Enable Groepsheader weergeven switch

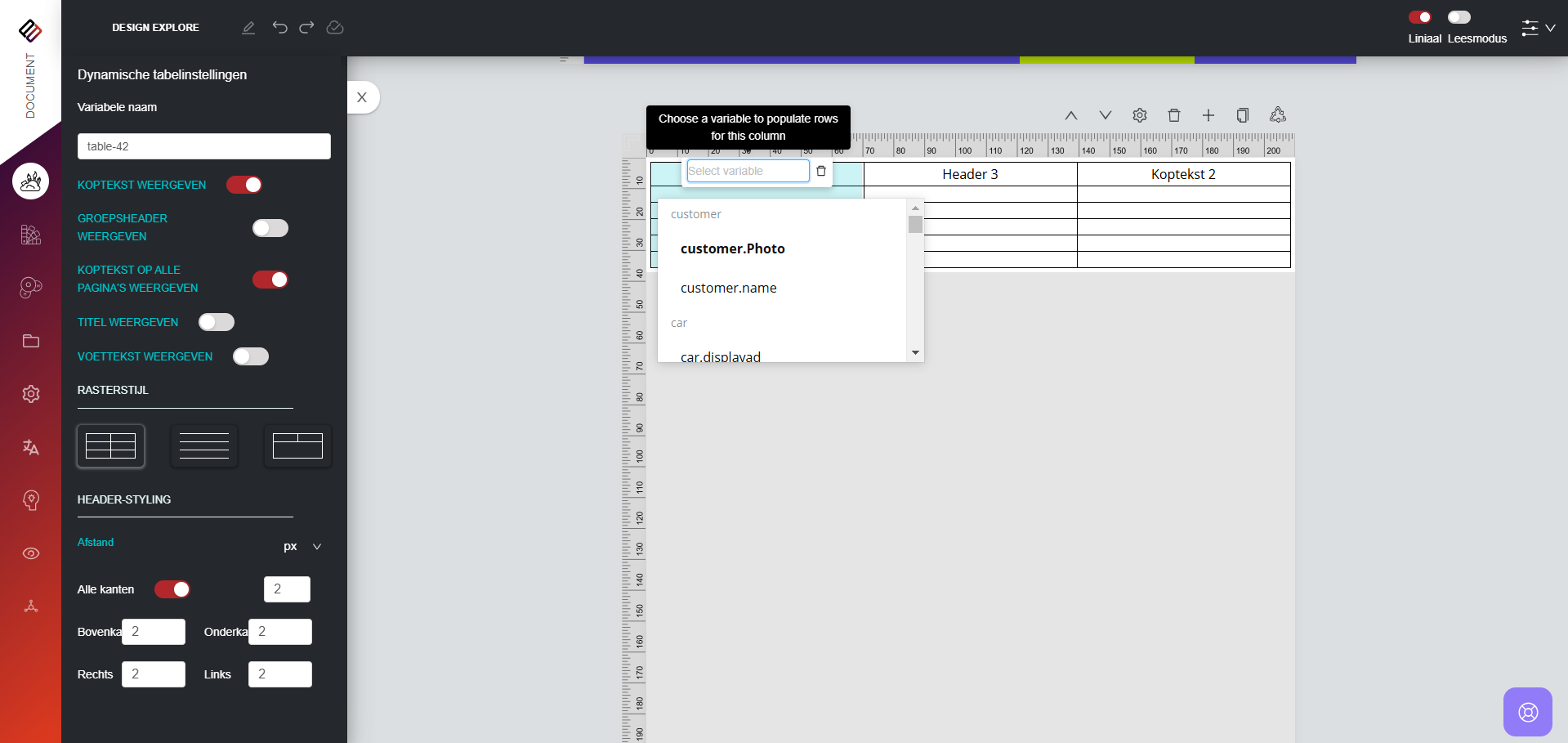tap(270, 228)
